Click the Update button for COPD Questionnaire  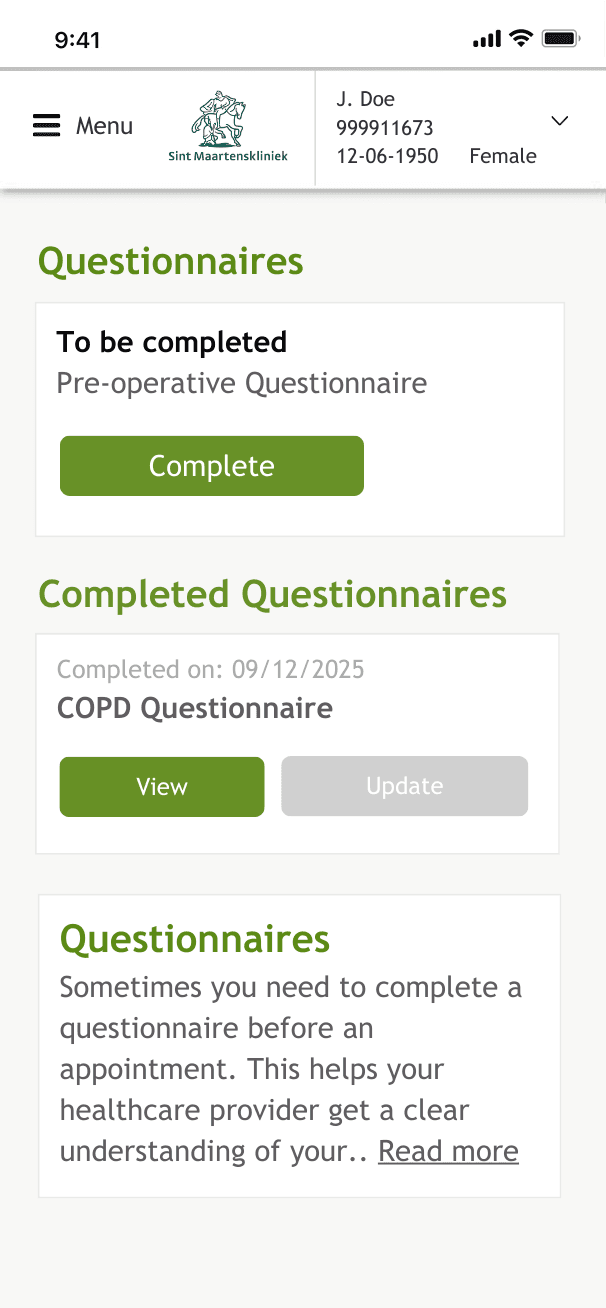(x=404, y=786)
